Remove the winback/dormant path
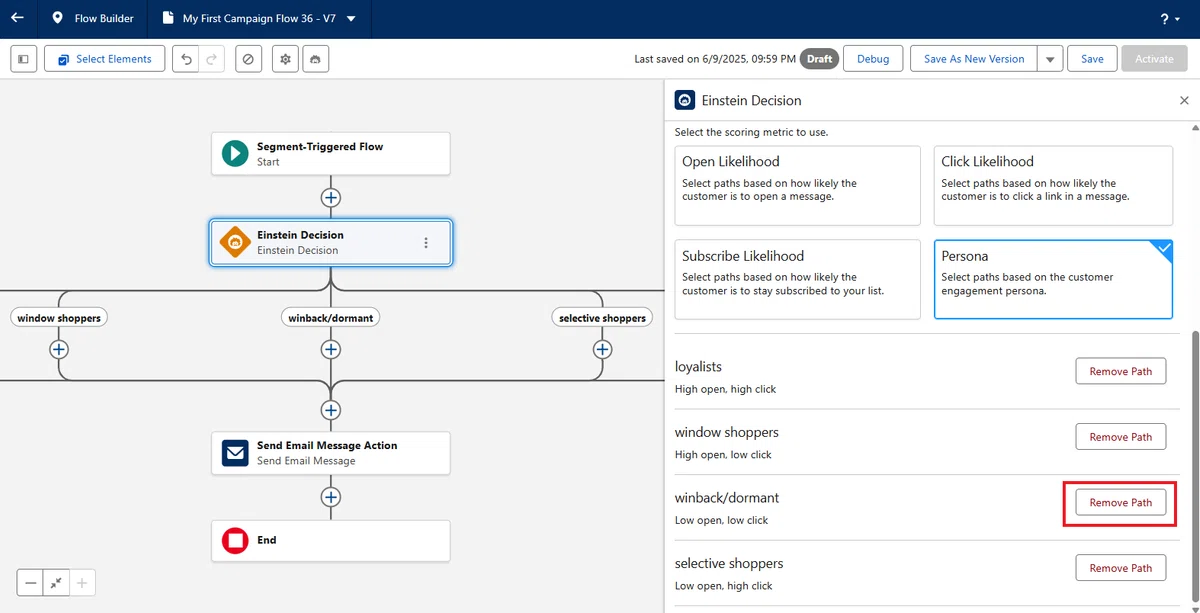This screenshot has width=1200, height=613. (x=1121, y=503)
